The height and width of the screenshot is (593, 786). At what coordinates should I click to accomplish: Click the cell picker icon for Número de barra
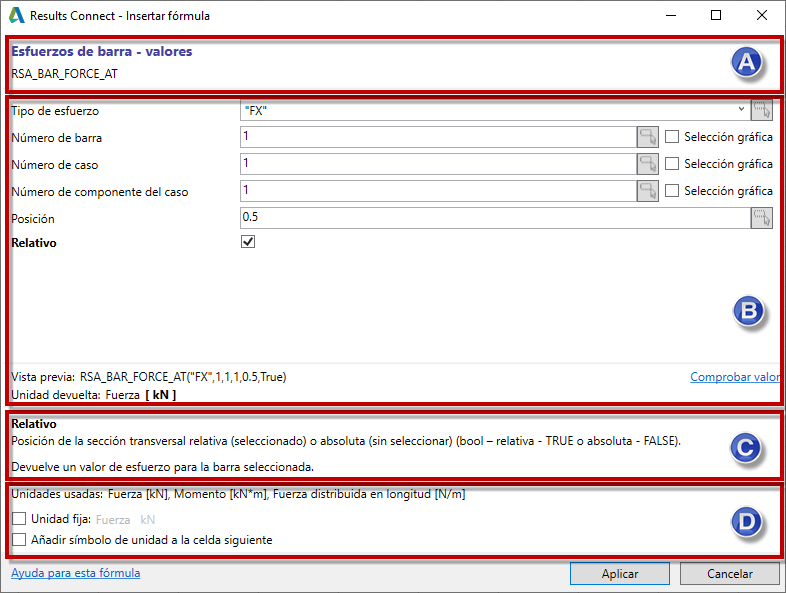647,137
